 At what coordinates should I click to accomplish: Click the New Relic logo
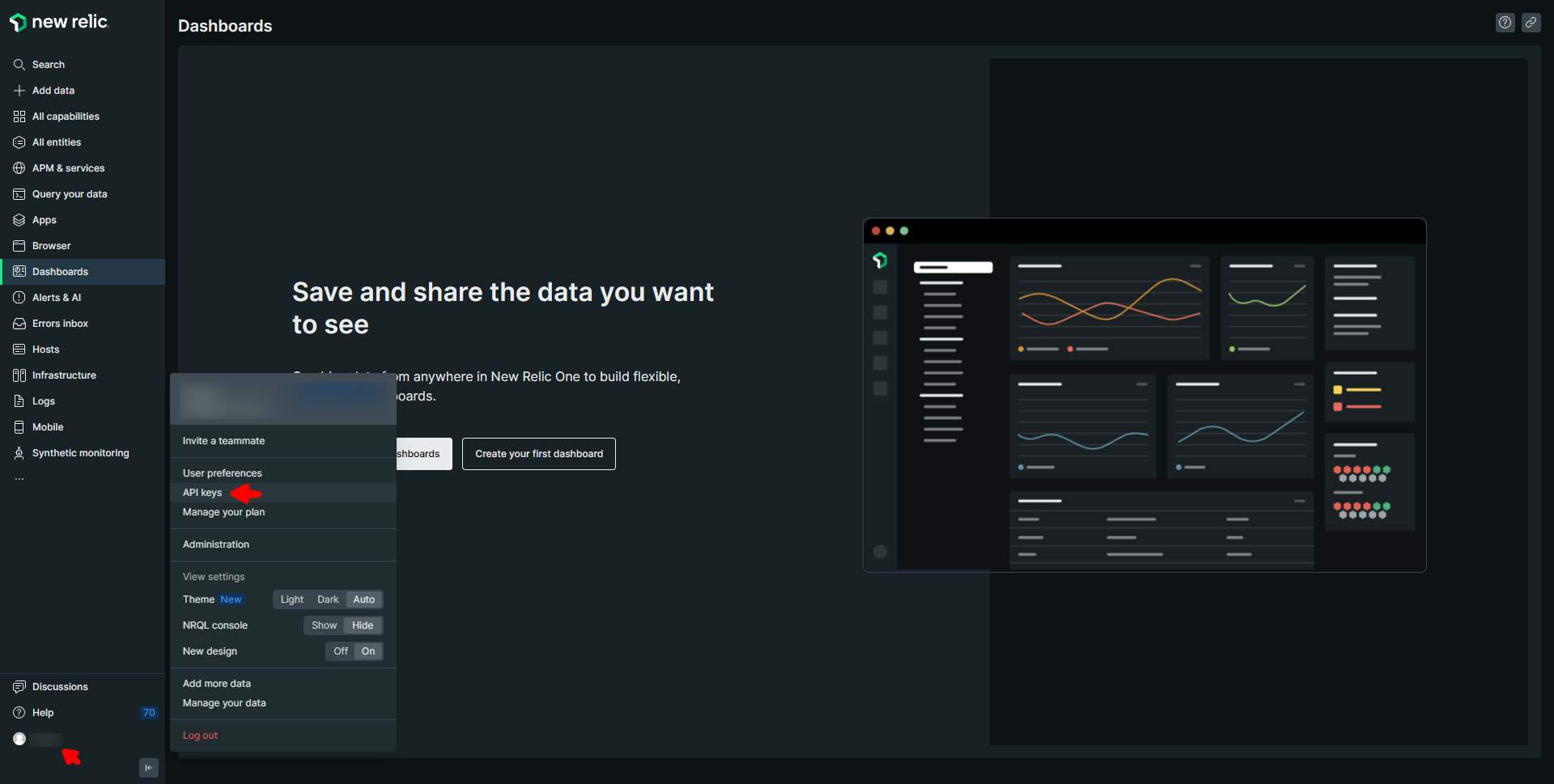(58, 22)
